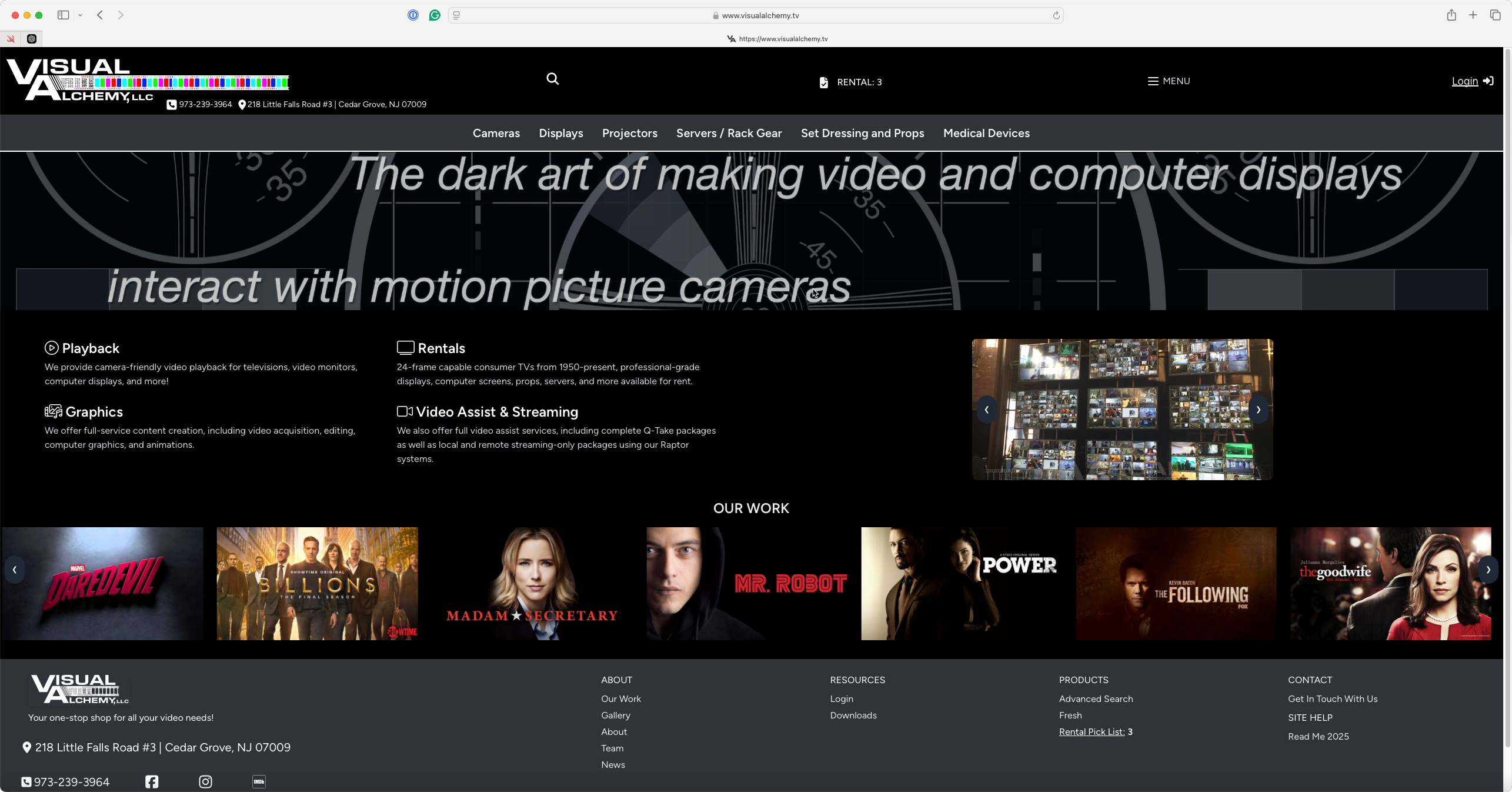Expand the hamburger MENU
1512x792 pixels.
click(x=1169, y=81)
